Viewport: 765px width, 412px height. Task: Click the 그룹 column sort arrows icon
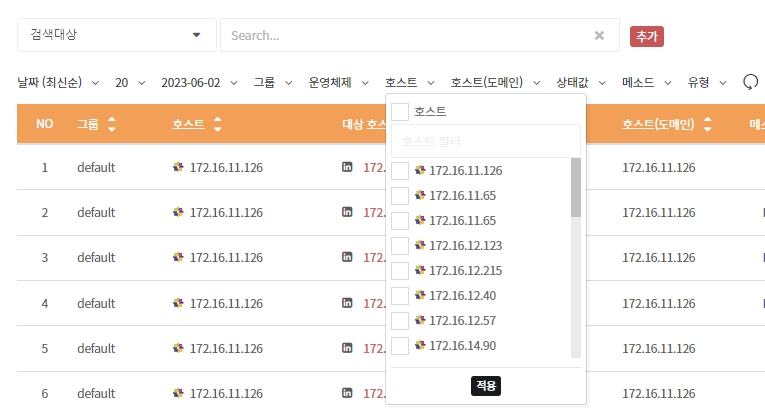pyautogui.click(x=111, y=125)
